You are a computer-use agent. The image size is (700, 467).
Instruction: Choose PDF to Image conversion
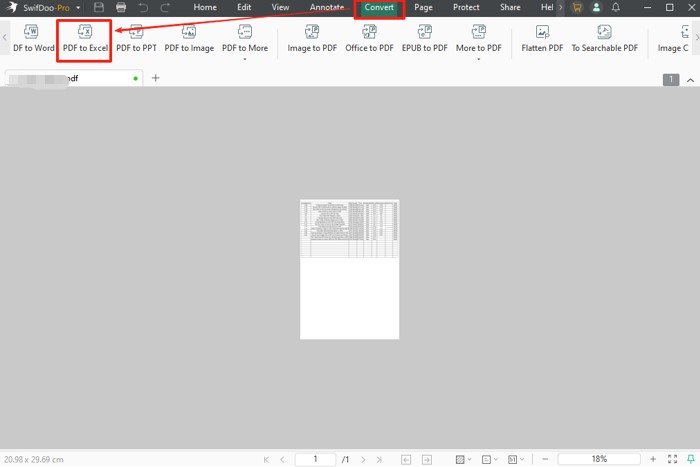pyautogui.click(x=189, y=39)
